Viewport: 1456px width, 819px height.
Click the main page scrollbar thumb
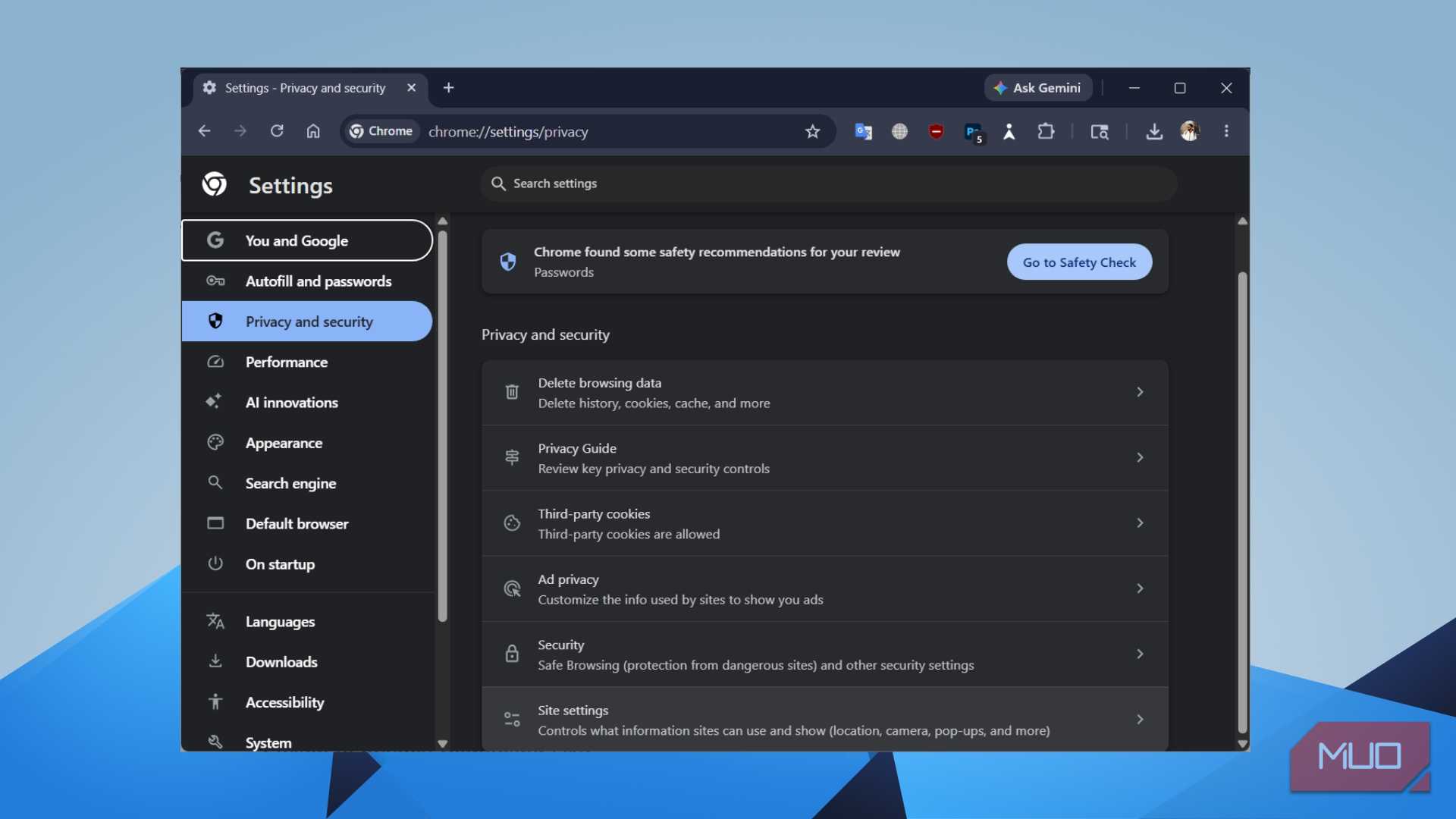[1242, 500]
